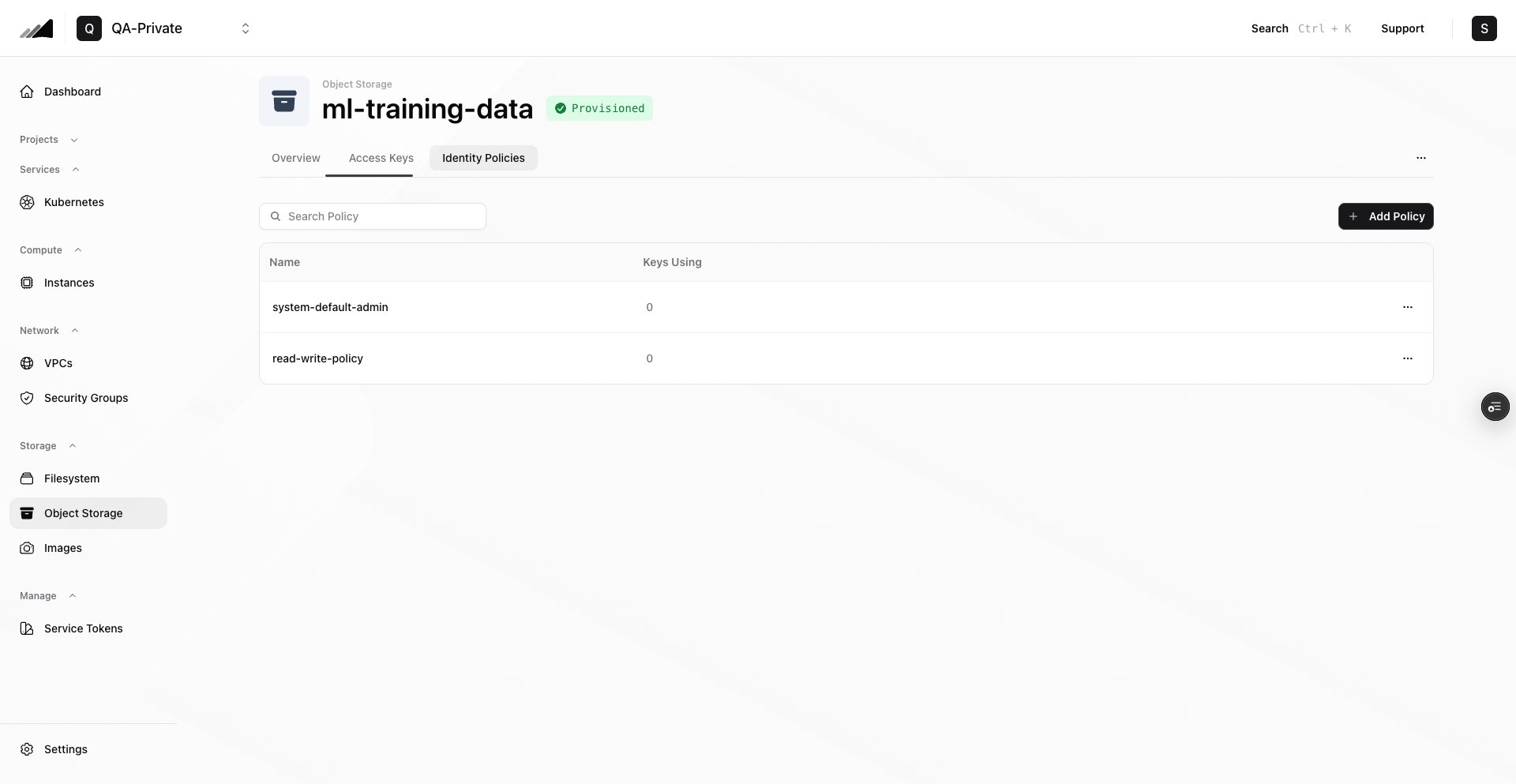Switch to the Overview tab
Viewport: 1516px width, 784px height.
[296, 158]
